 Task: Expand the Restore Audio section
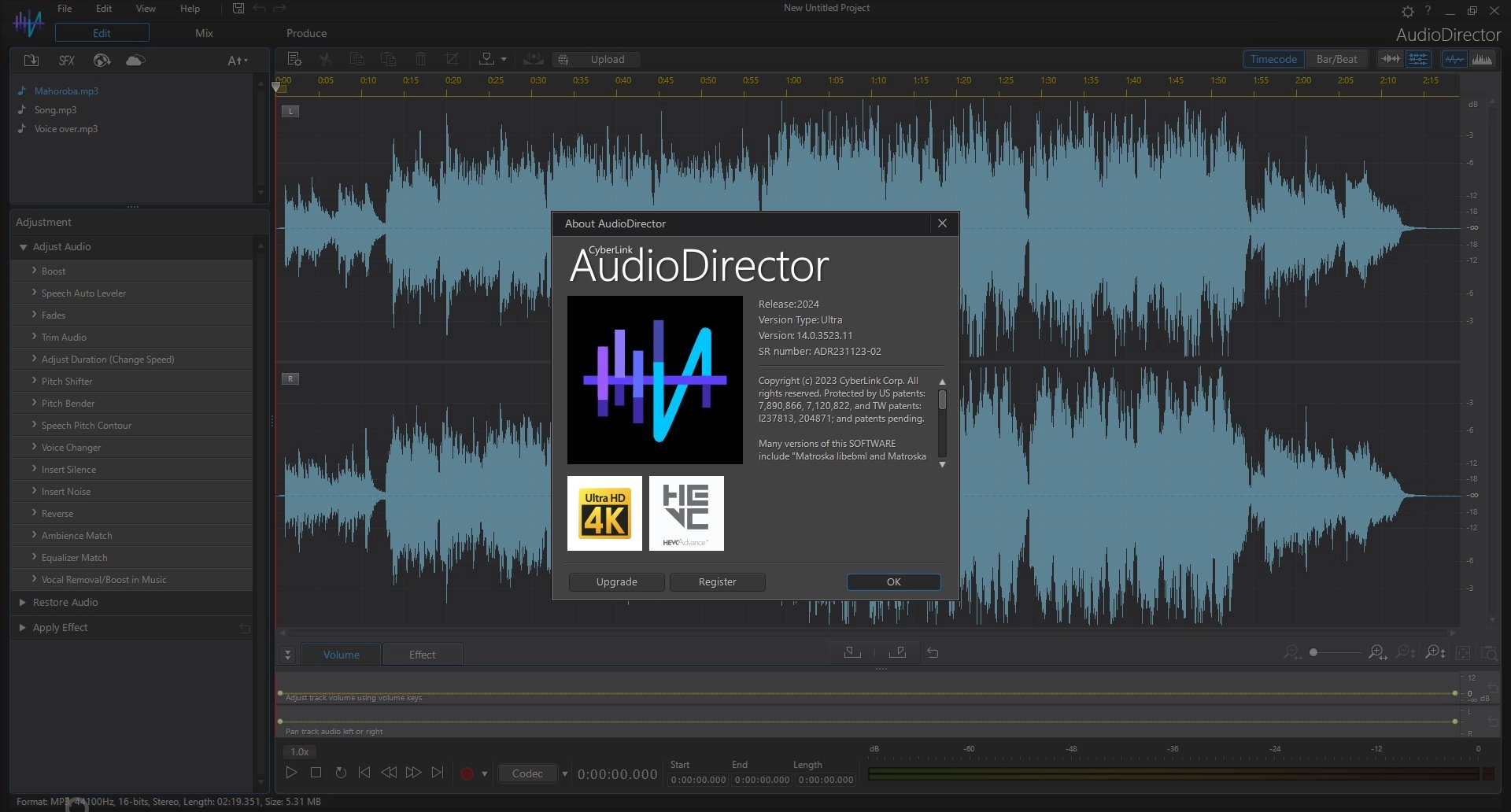[65, 603]
